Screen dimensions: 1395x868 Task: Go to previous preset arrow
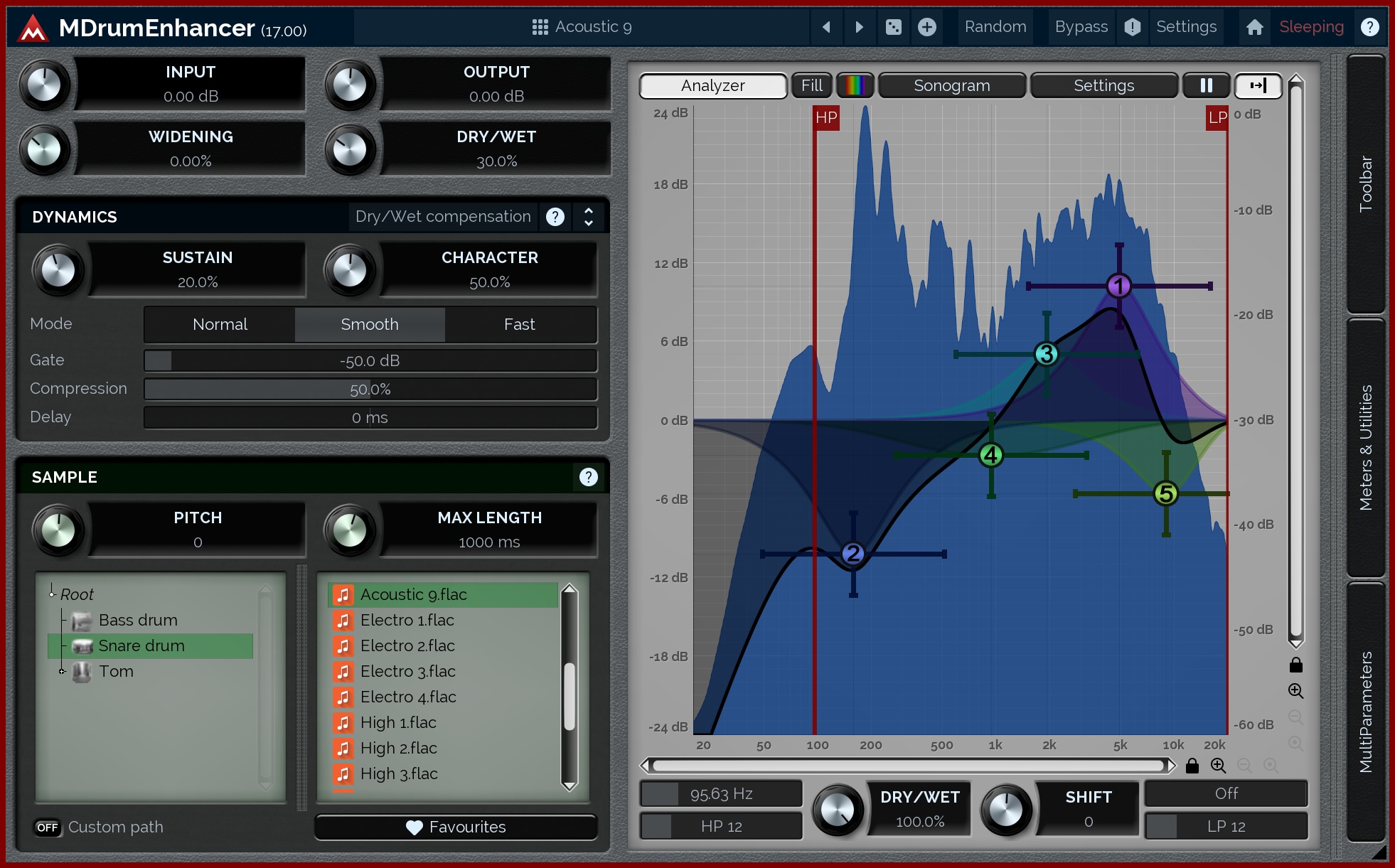point(826,27)
